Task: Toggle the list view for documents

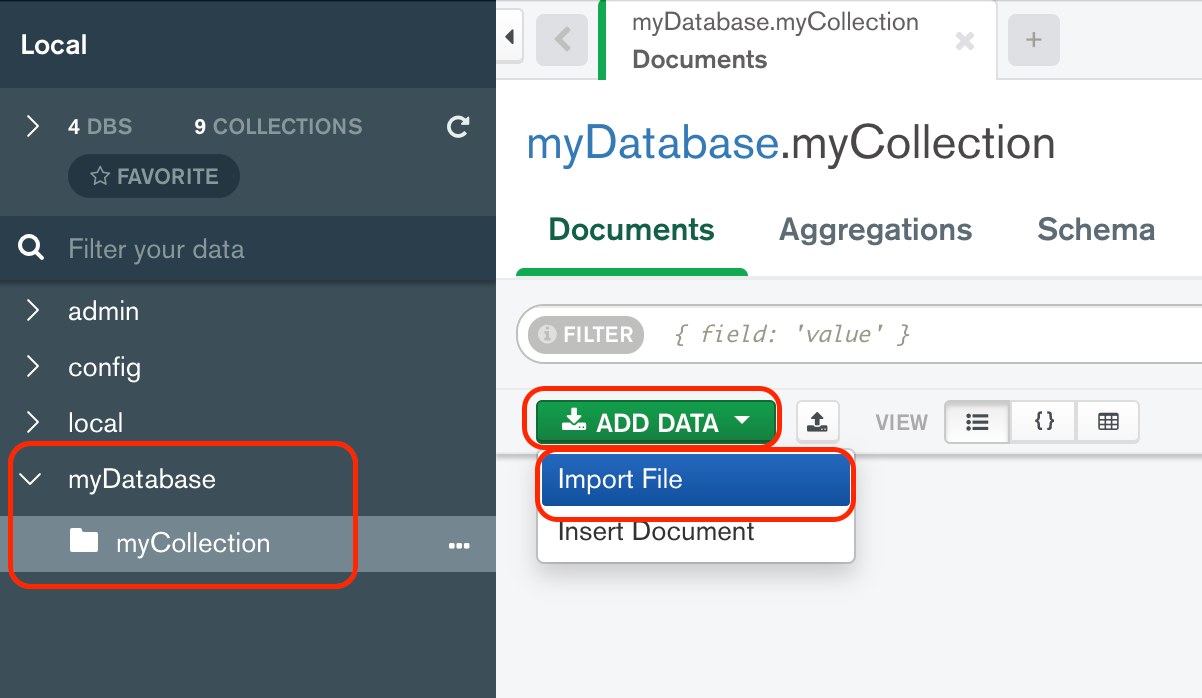Action: [976, 421]
